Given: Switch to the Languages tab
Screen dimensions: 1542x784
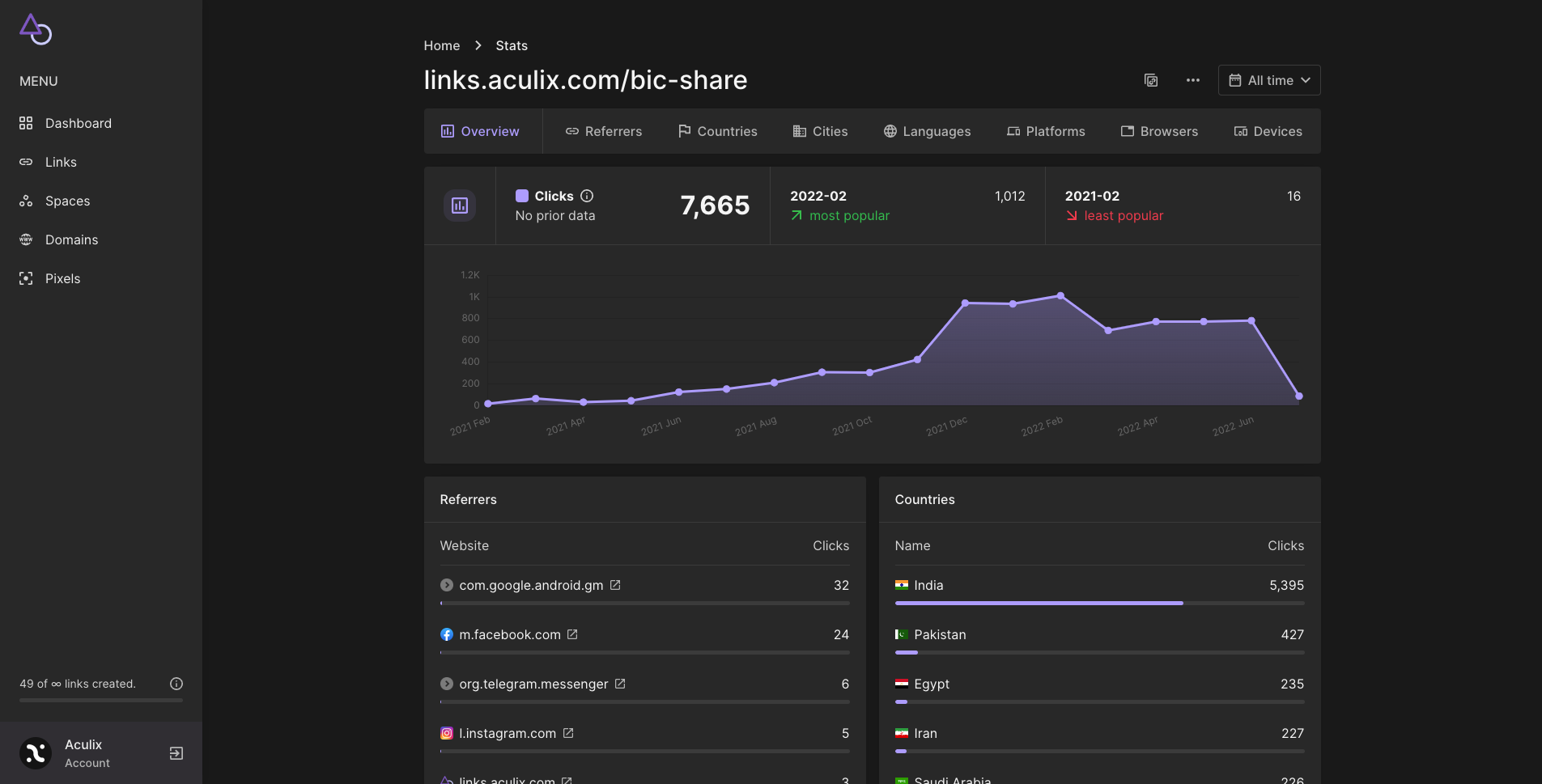Looking at the screenshot, I should [928, 131].
